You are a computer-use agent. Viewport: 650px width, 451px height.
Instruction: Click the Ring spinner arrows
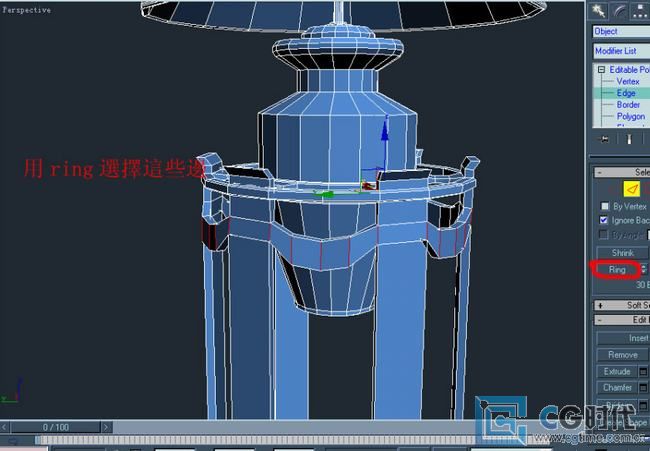pyautogui.click(x=644, y=269)
